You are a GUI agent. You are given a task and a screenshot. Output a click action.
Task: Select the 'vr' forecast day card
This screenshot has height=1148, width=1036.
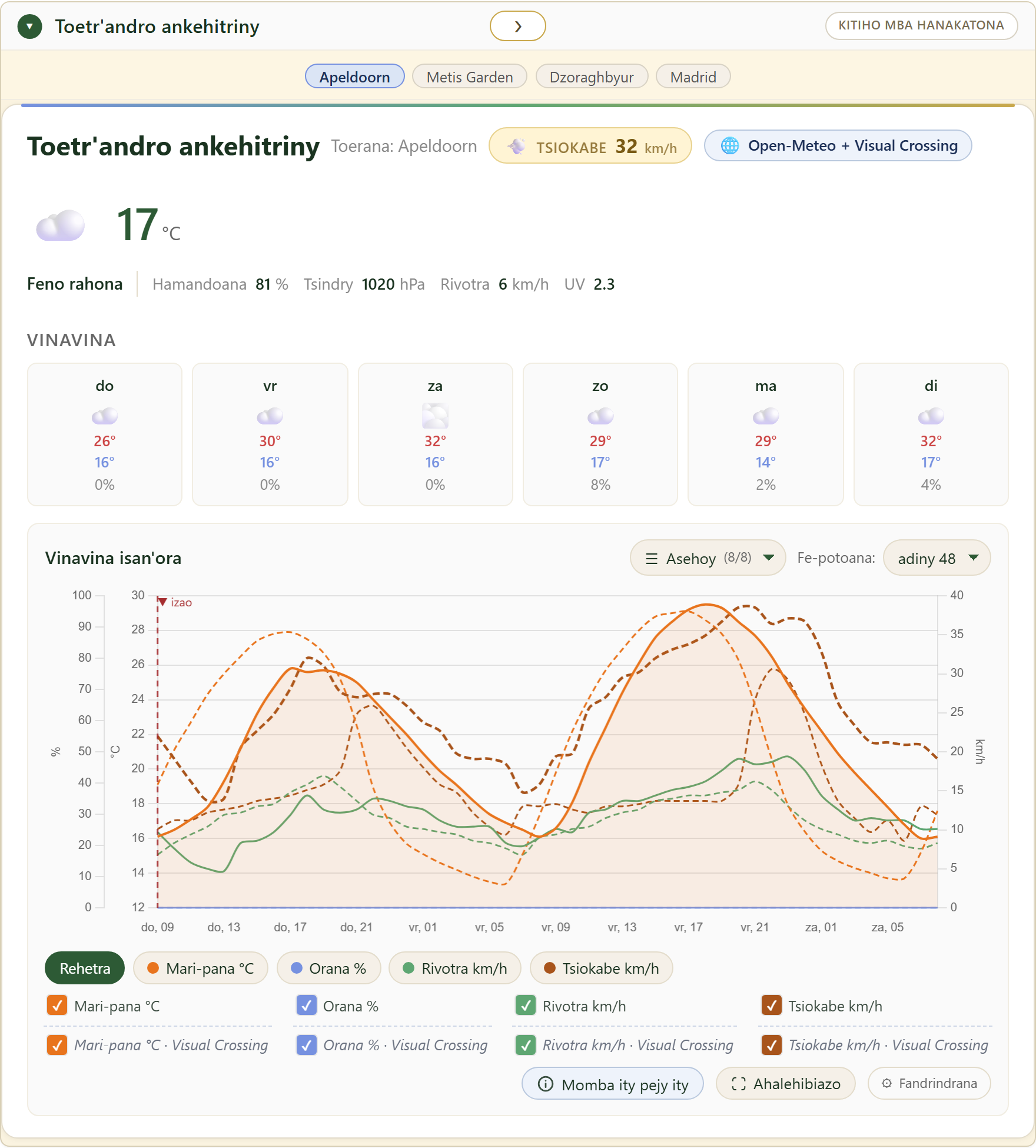point(270,434)
